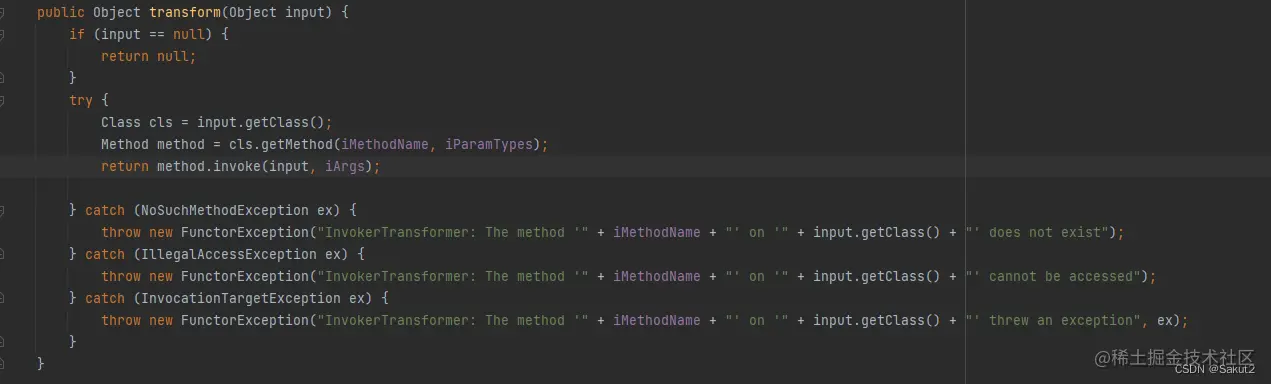Click the "' does not exist" string
1271x384 pixels.
pos(1037,232)
